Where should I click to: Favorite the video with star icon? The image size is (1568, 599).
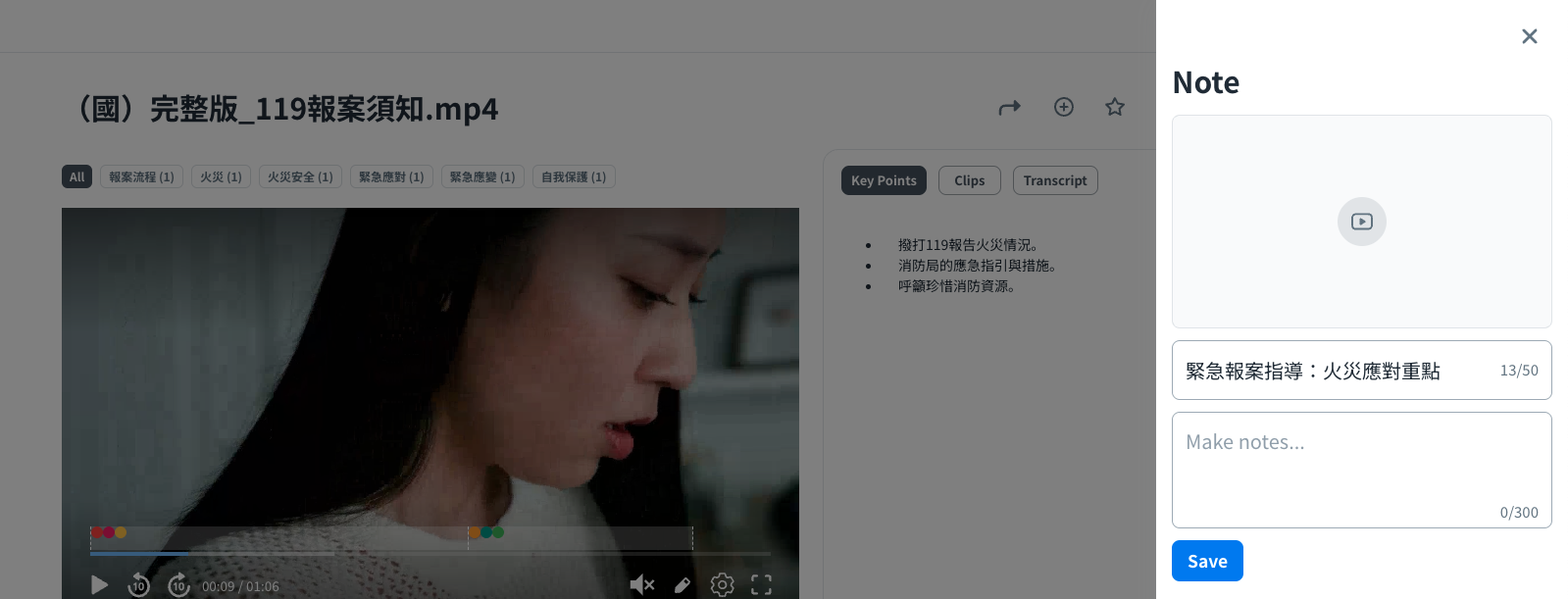click(1114, 107)
